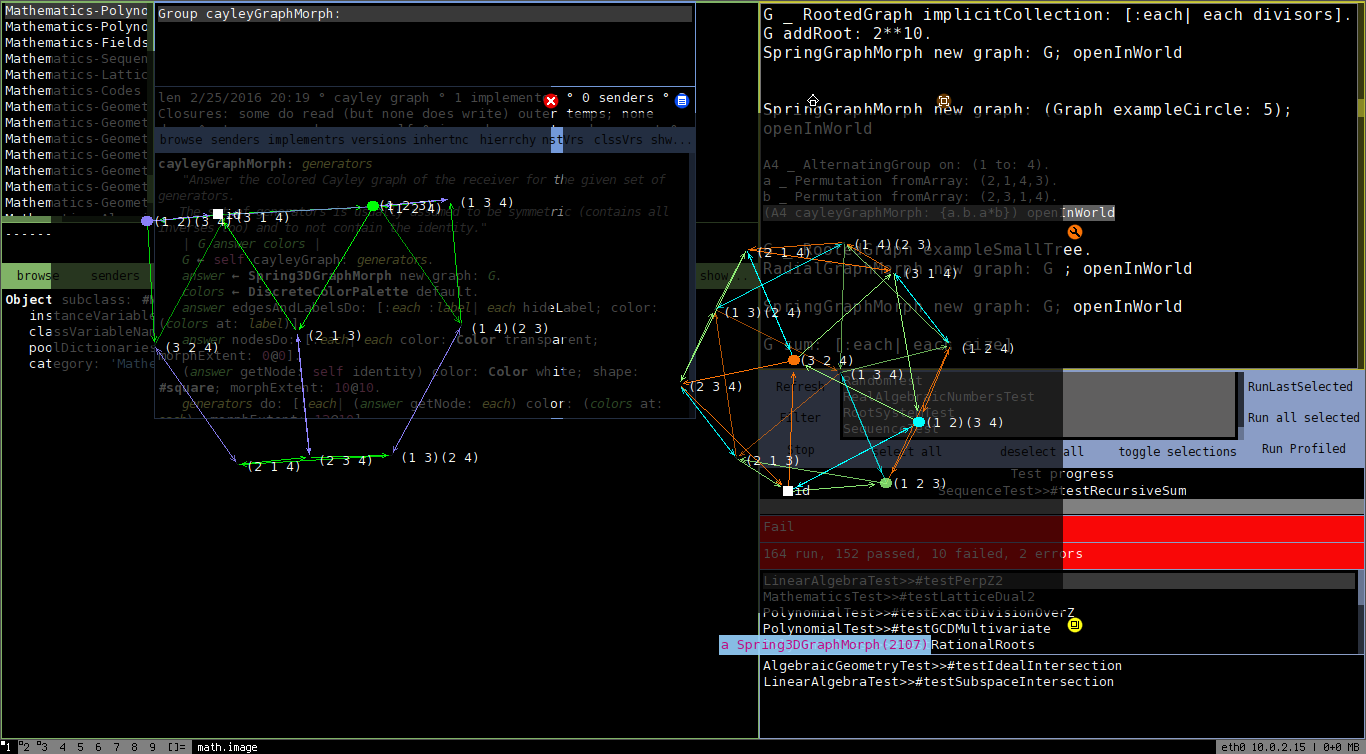This screenshot has height=754, width=1366.
Task: Click the 'eth0 10.0.2.15' network status
Action: pos(1266,747)
